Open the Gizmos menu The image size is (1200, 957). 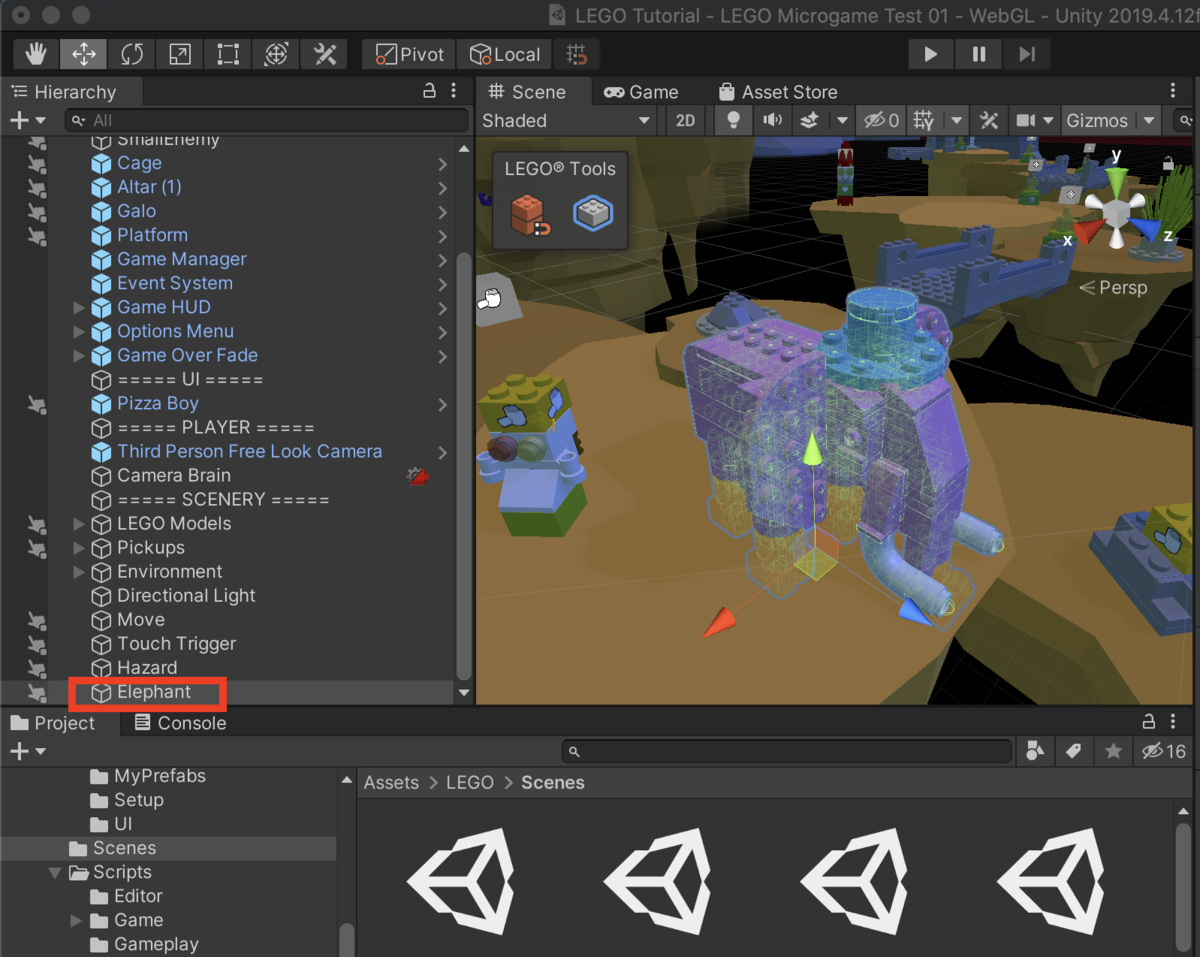pyautogui.click(x=1097, y=121)
